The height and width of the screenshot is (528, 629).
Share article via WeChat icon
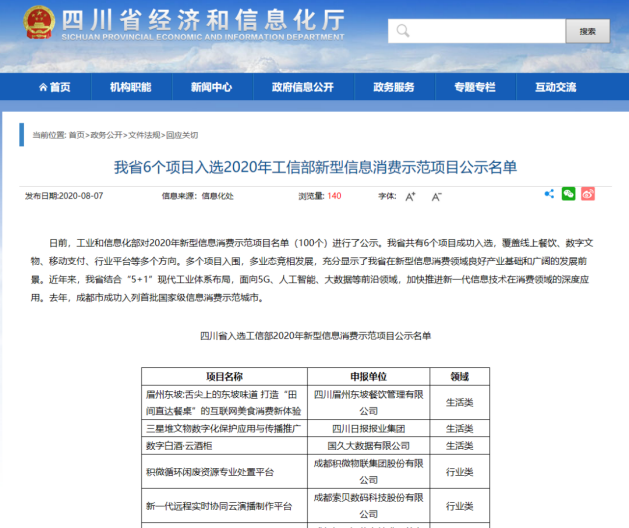coord(568,194)
